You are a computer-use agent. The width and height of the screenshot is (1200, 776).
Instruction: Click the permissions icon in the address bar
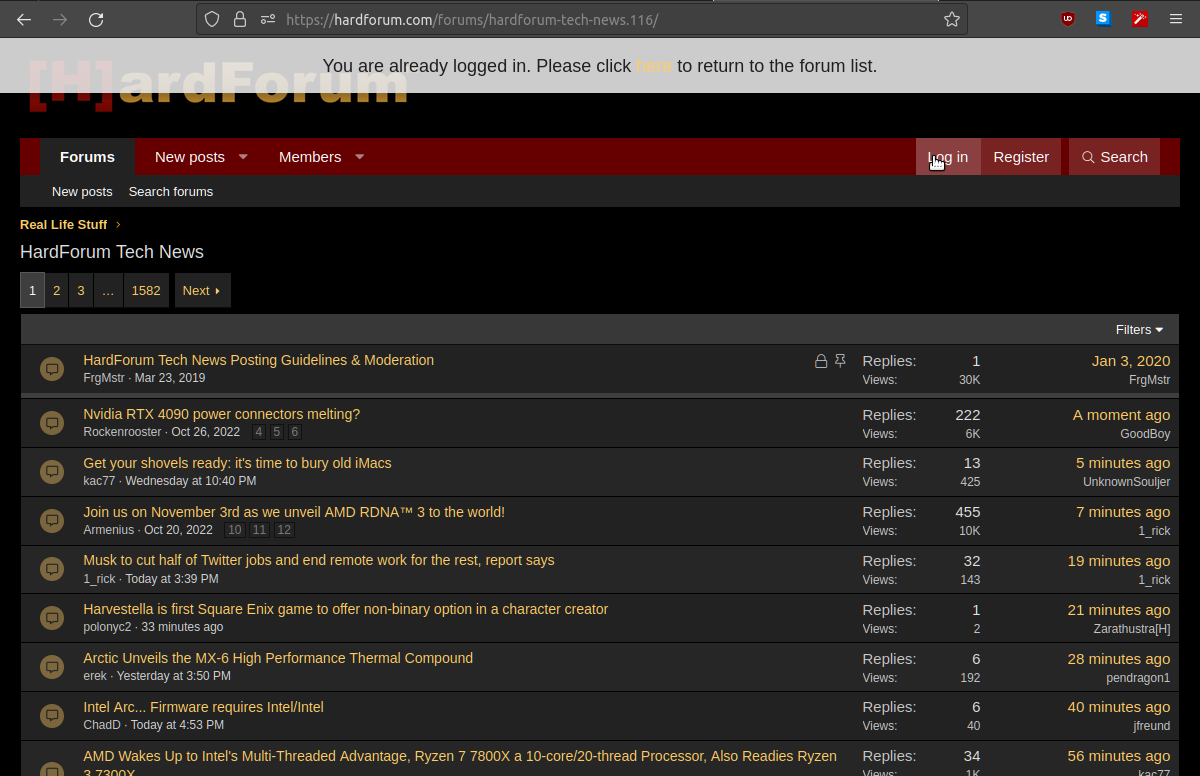(267, 19)
